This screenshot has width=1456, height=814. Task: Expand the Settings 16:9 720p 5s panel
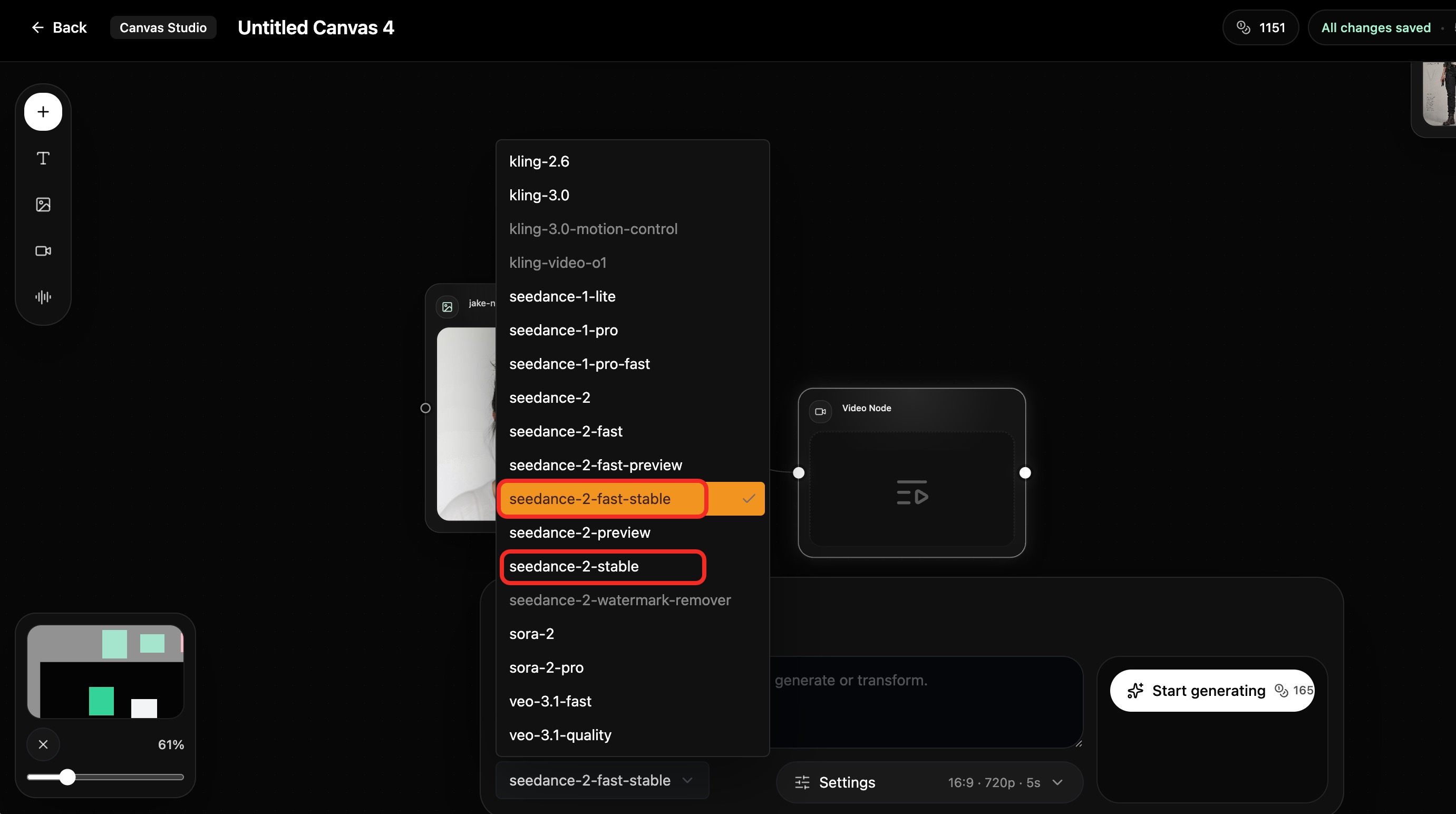coord(929,782)
